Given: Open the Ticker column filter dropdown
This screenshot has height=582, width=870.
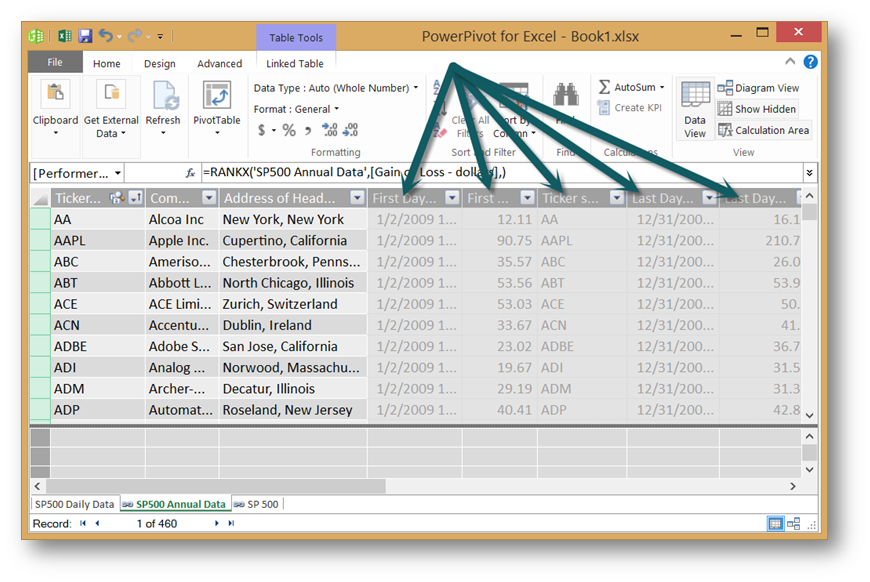Looking at the screenshot, I should tap(135, 198).
